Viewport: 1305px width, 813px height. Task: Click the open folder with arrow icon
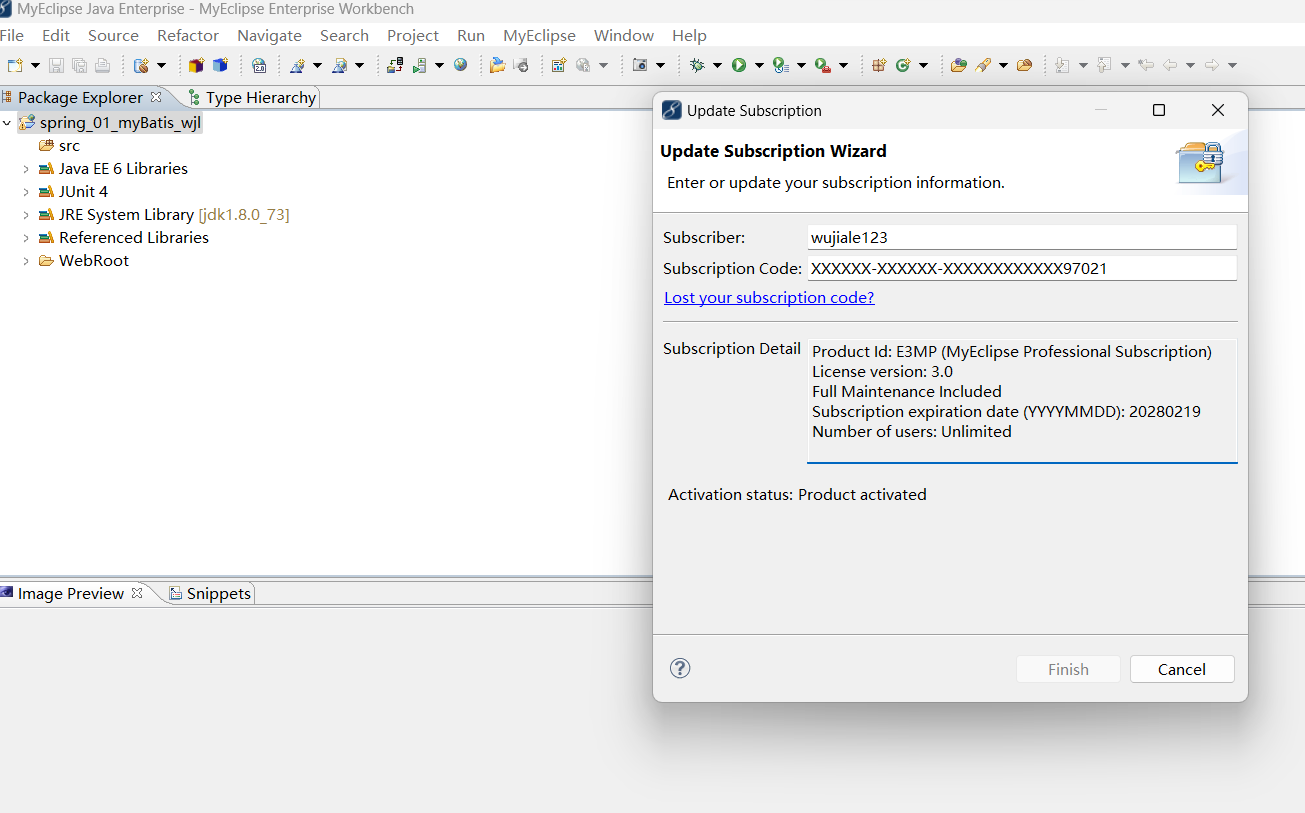coord(497,65)
